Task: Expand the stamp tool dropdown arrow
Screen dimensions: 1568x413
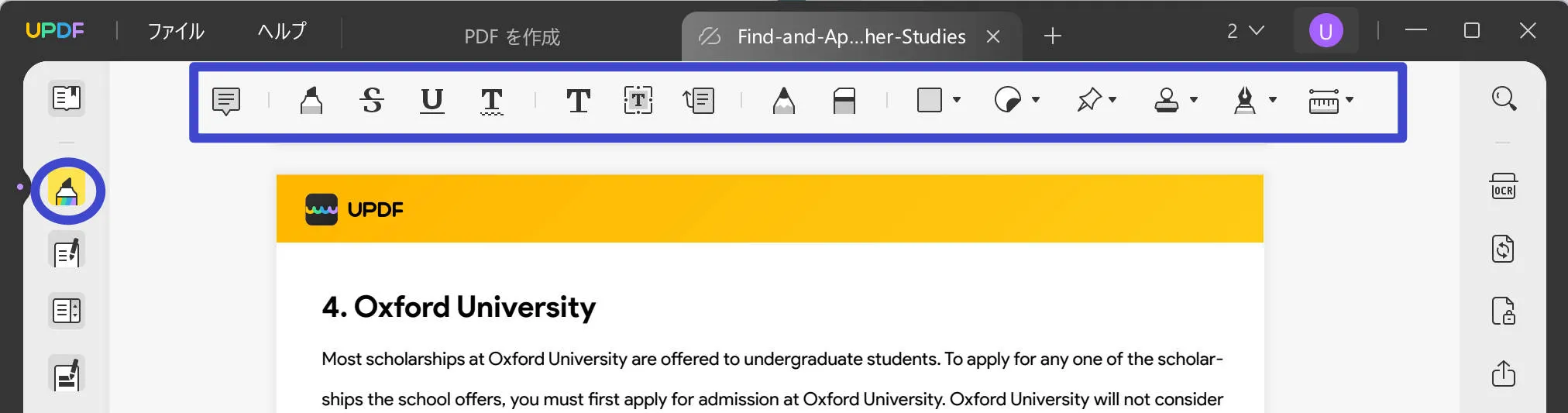Action: point(1194,99)
